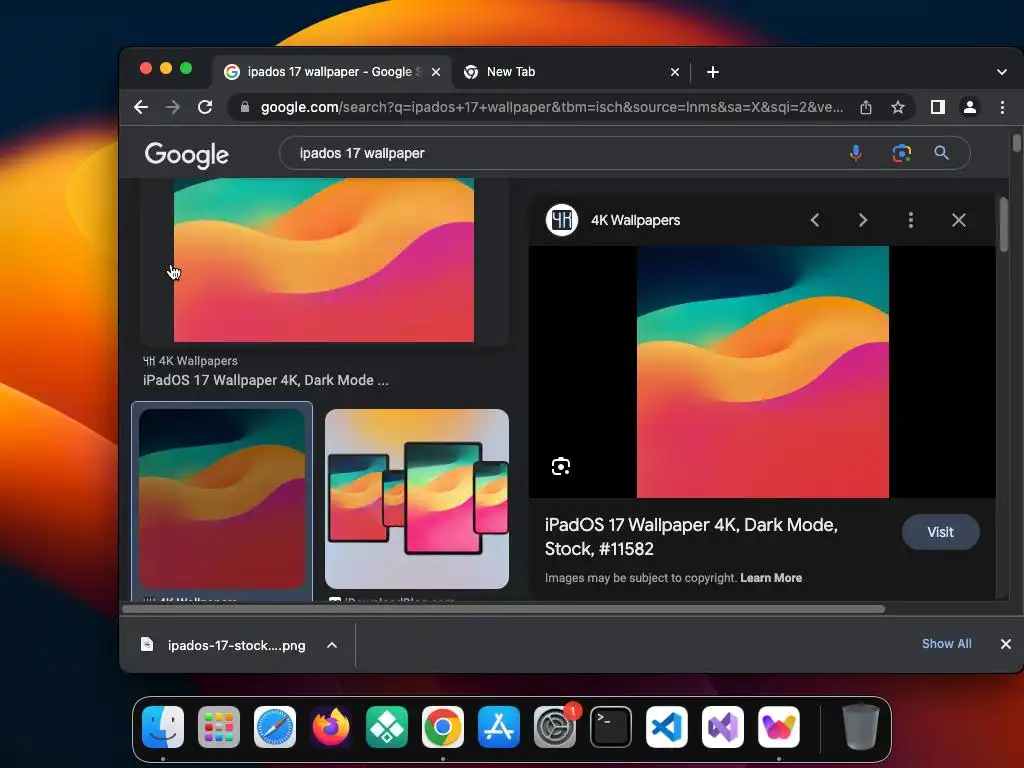Screen dimensions: 1024x768
Task: Open the Chrome three-dot menu
Action: coord(1002,107)
